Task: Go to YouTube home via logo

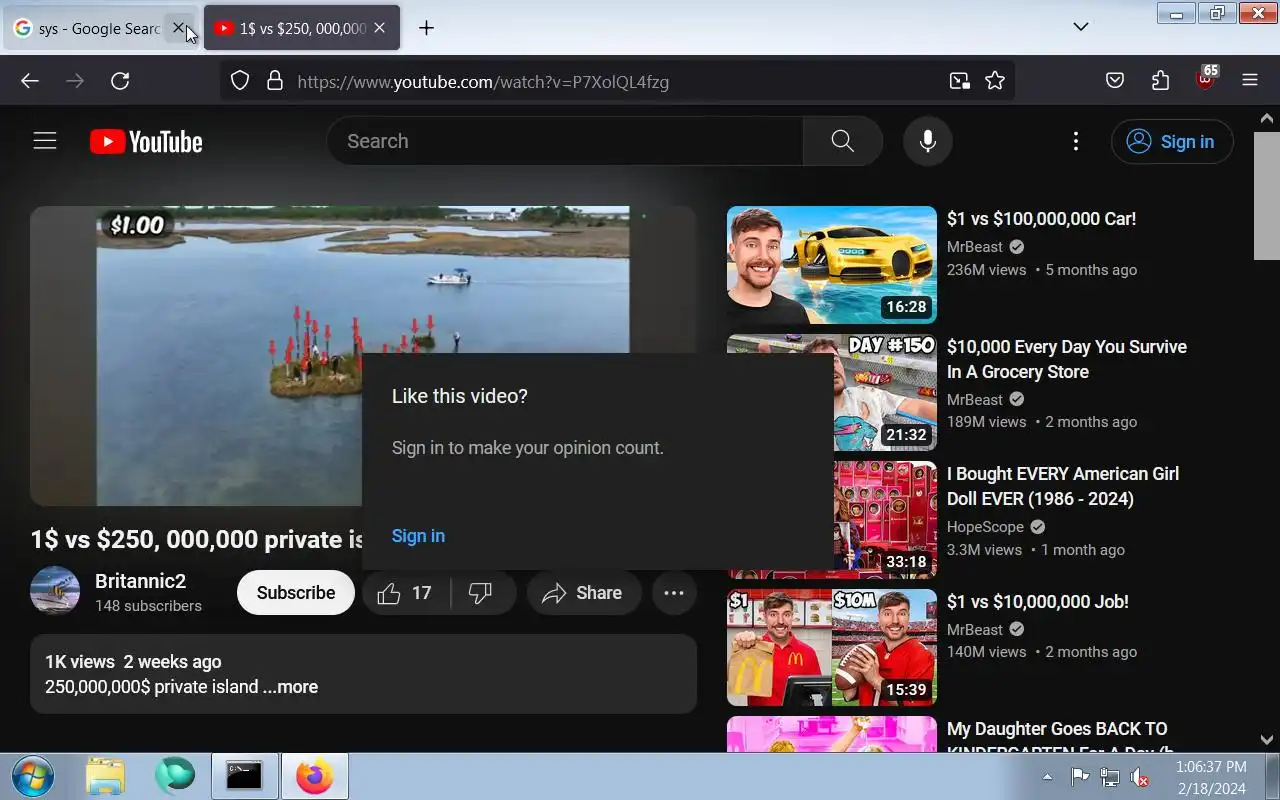Action: click(146, 142)
